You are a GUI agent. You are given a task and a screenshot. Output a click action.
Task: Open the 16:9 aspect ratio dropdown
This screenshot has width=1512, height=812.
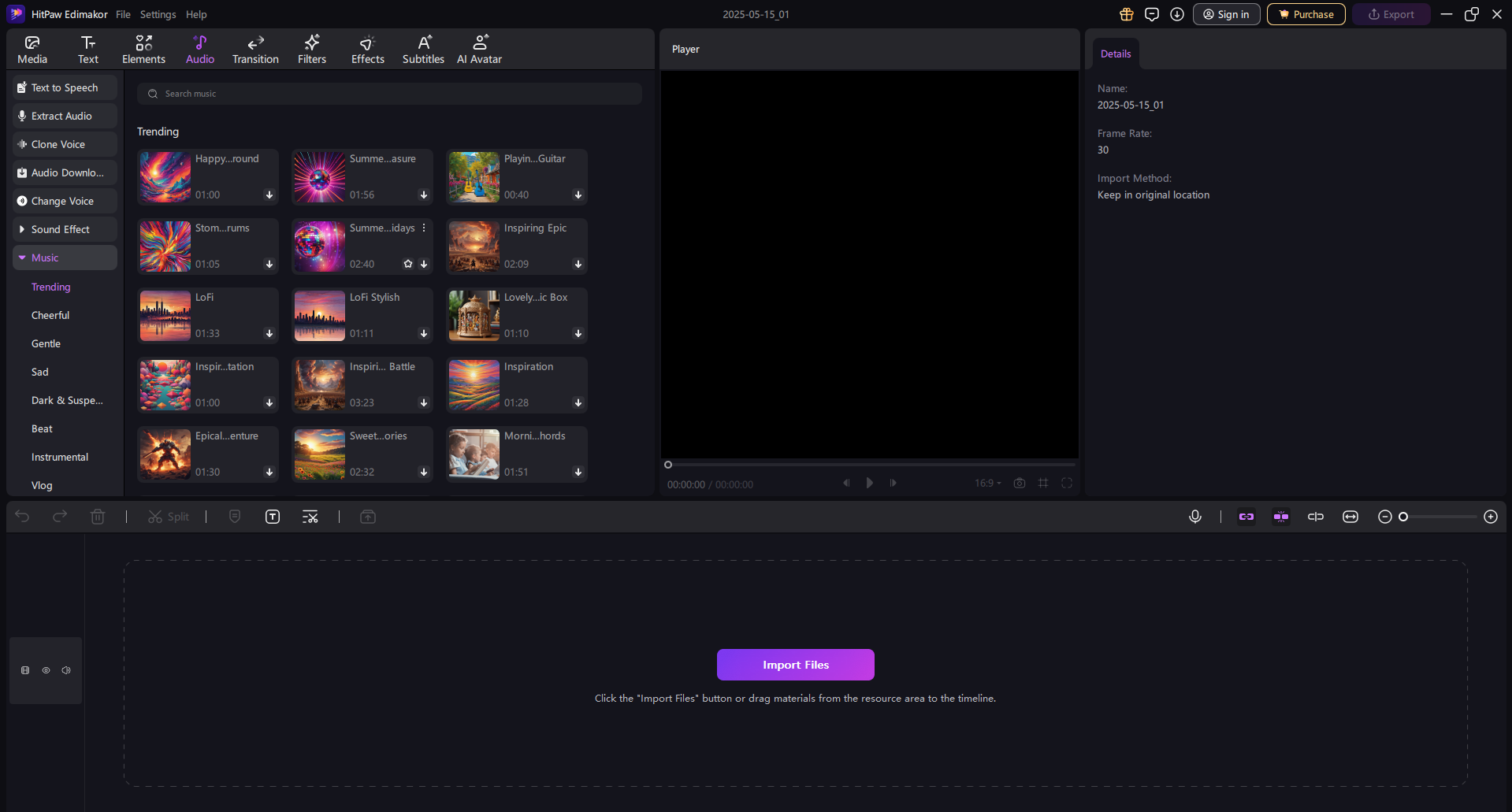click(988, 483)
